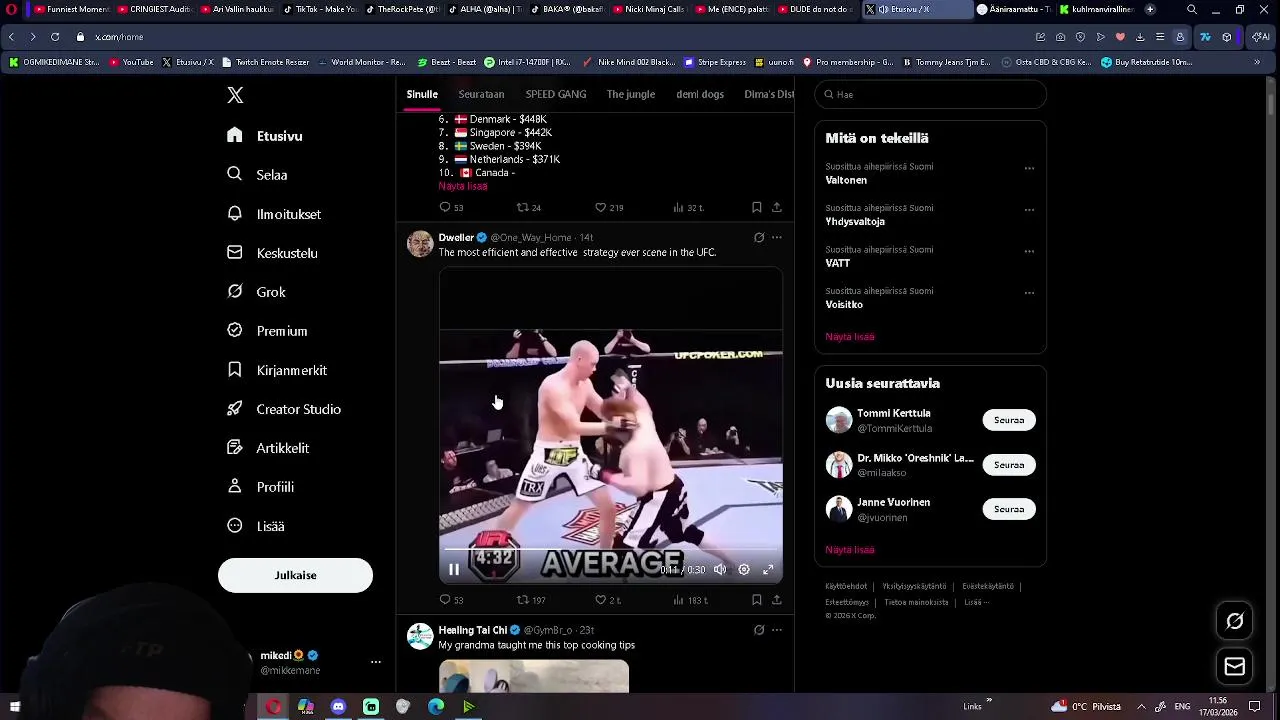Screen dimensions: 1280x720
Task: Switch to the demi dogs tab
Action: 700,94
